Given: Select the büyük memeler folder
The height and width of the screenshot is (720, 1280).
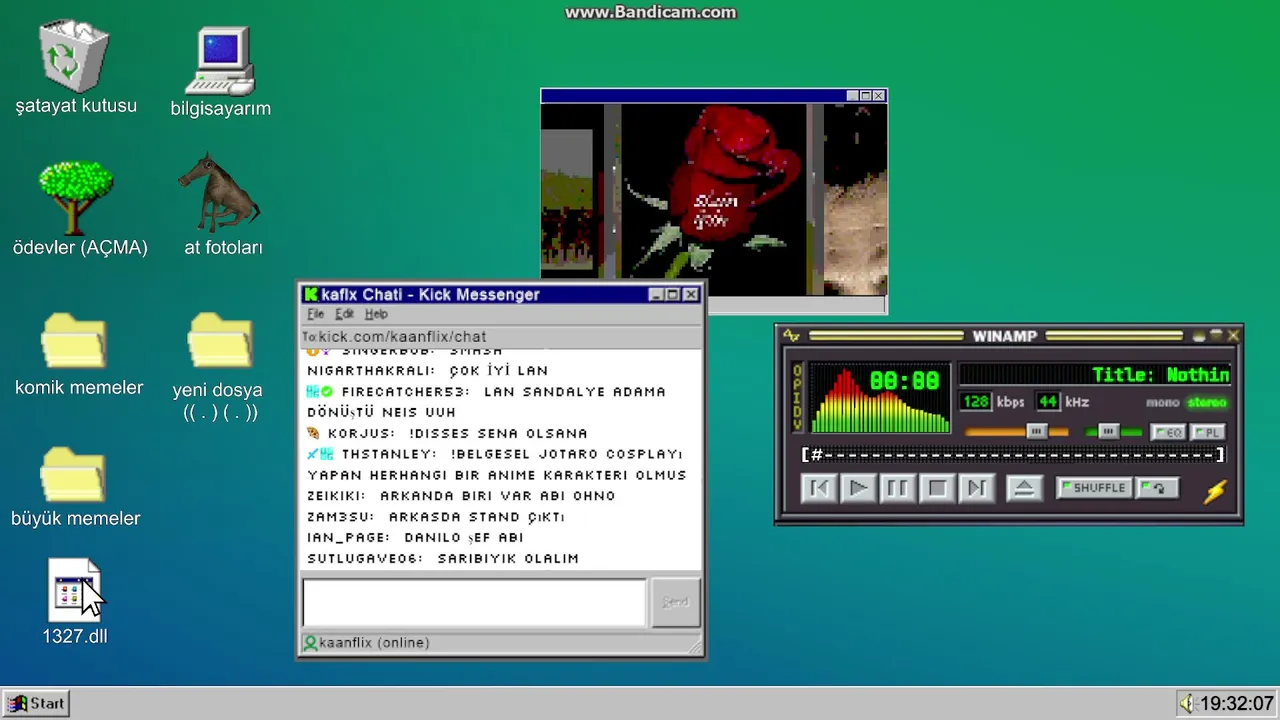Looking at the screenshot, I should [x=73, y=475].
